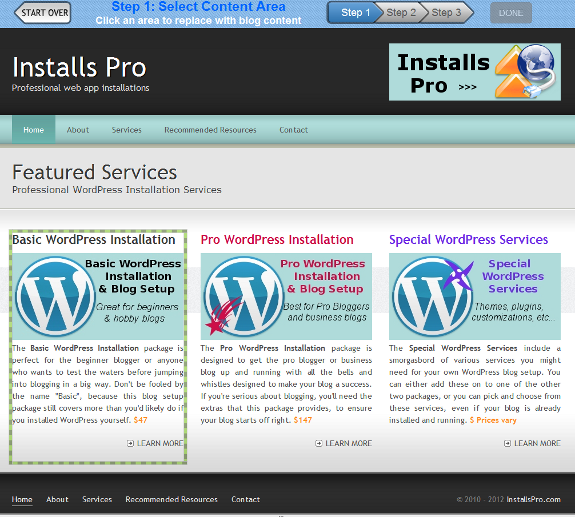Click the Special Services description paragraph
This screenshot has height=517, width=575.
click(475, 384)
